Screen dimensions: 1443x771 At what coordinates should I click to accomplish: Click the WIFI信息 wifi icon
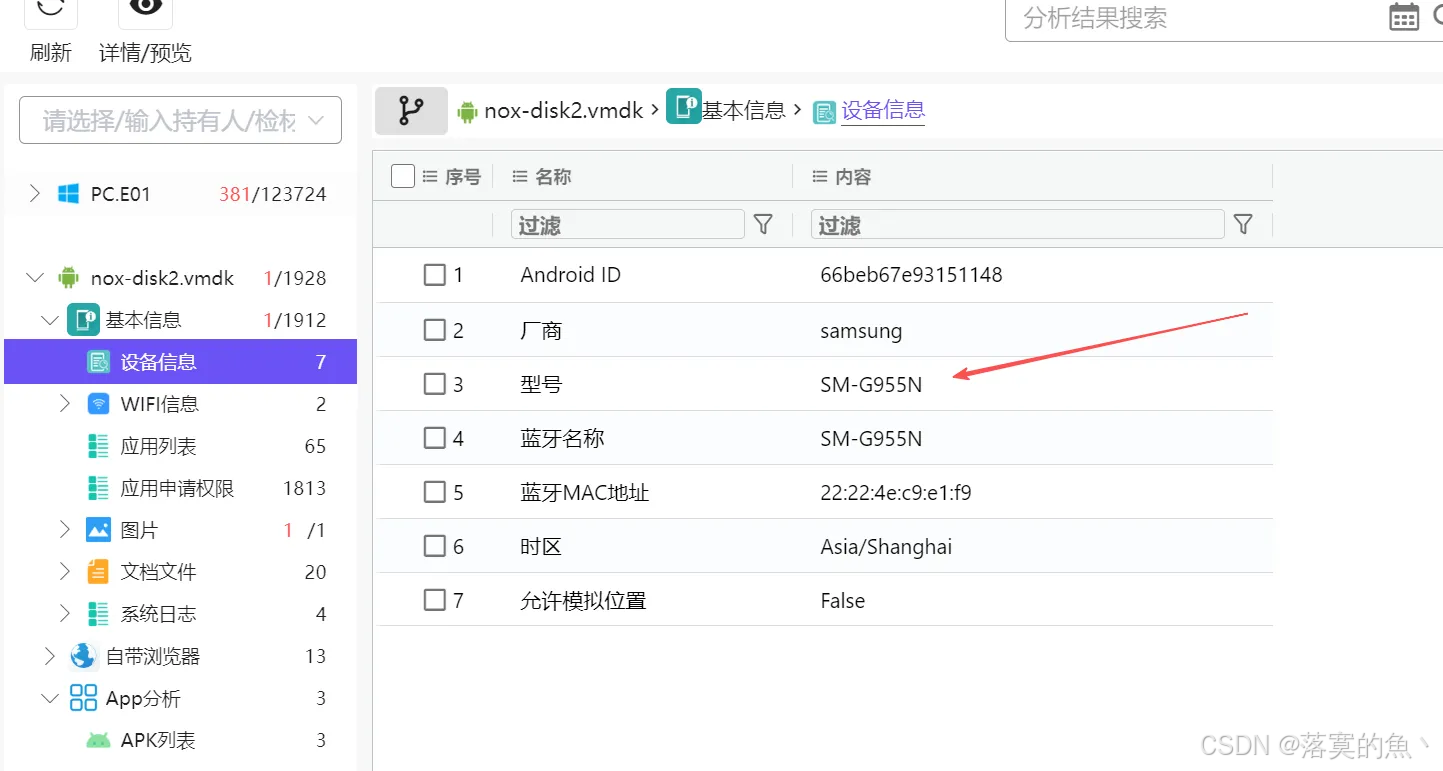[x=98, y=404]
